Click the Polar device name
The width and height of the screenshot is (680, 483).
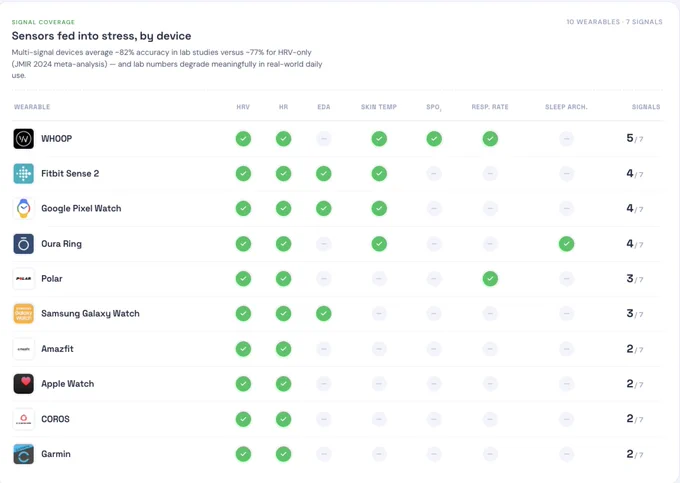[52, 278]
